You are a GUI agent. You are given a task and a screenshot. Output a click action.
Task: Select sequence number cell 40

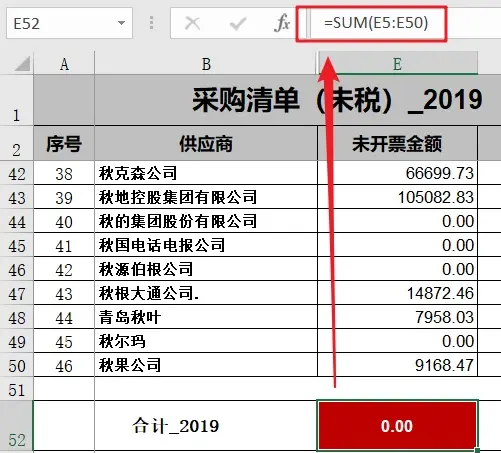(64, 221)
